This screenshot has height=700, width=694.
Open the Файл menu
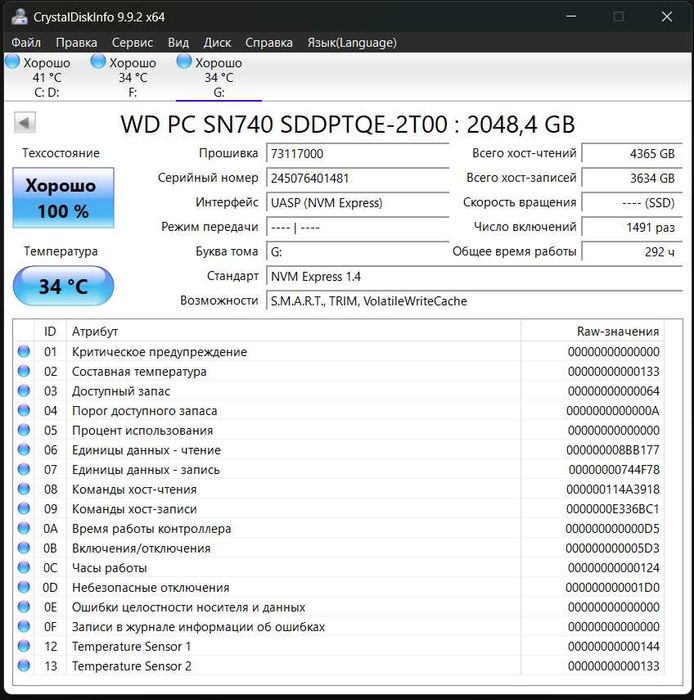coord(26,42)
